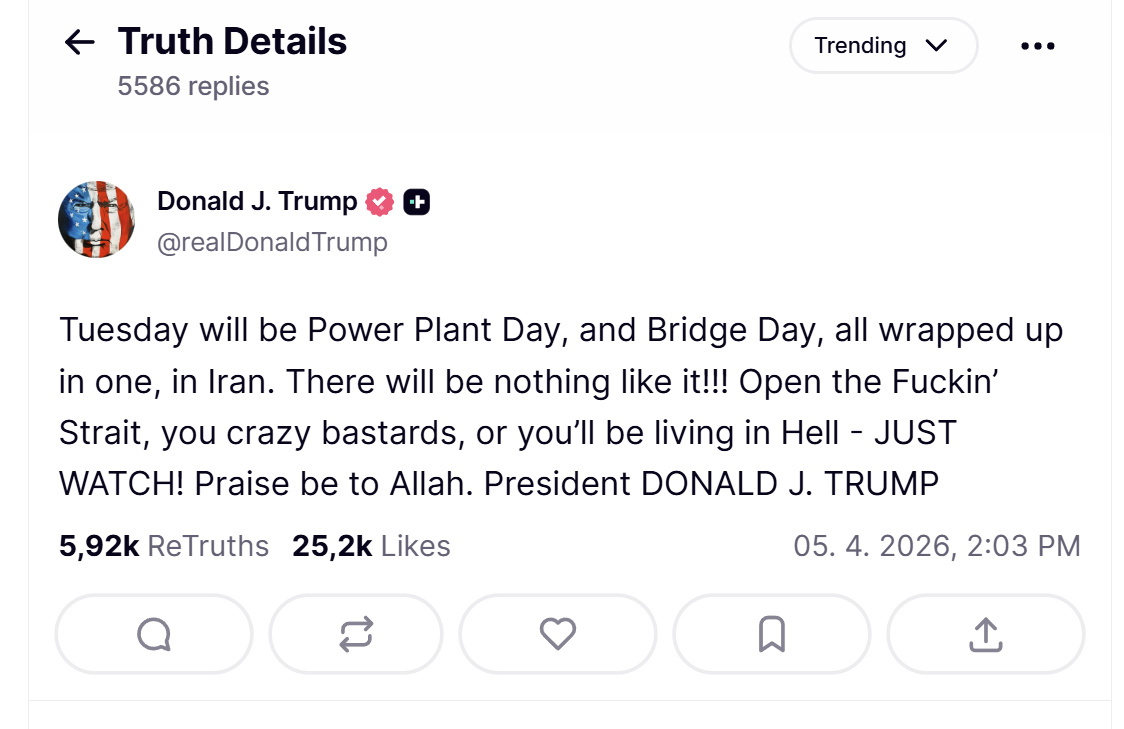The height and width of the screenshot is (729, 1124).
Task: Click the chevron arrow beside Trending
Action: tap(937, 46)
